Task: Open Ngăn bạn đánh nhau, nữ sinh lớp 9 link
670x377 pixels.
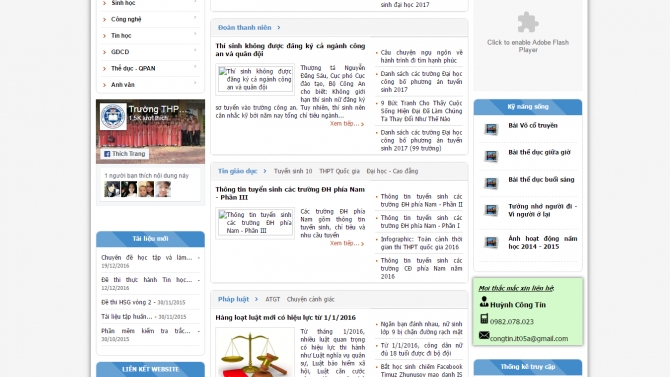Action: pyautogui.click(x=421, y=328)
